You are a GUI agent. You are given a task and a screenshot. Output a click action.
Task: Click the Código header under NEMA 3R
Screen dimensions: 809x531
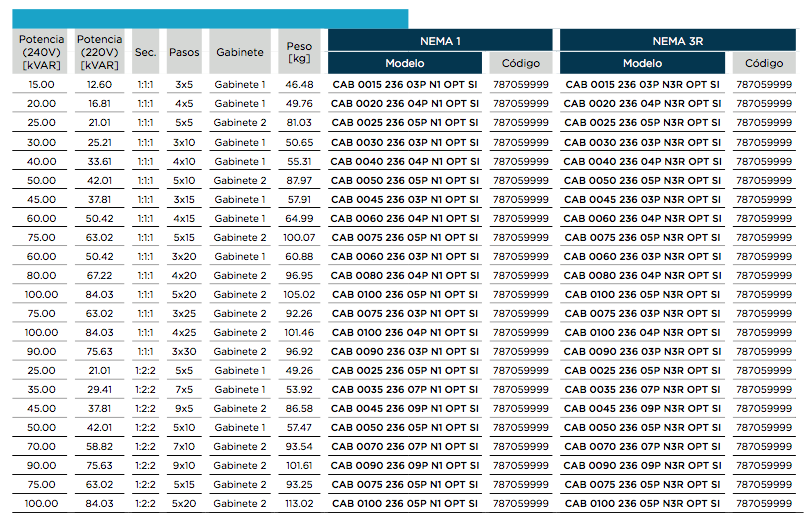(764, 63)
